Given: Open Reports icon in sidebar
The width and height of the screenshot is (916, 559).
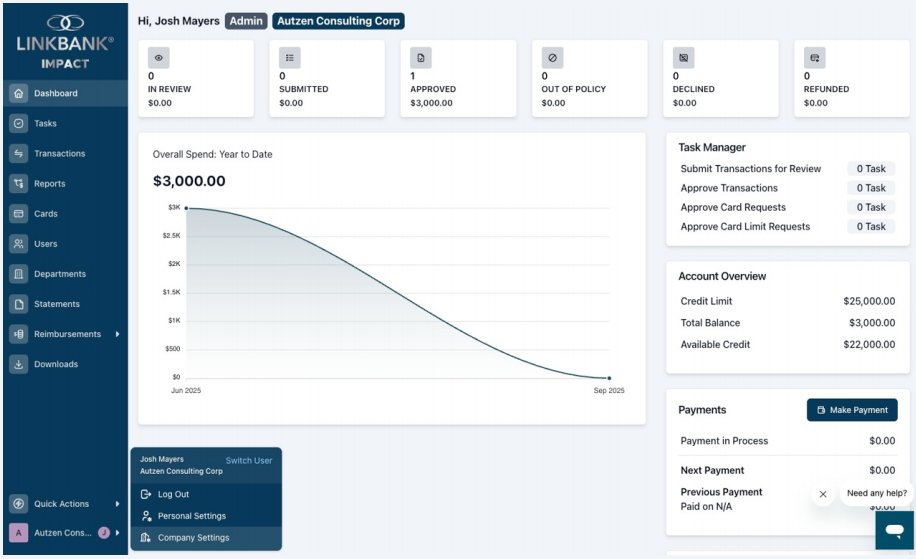Looking at the screenshot, I should pyautogui.click(x=19, y=183).
